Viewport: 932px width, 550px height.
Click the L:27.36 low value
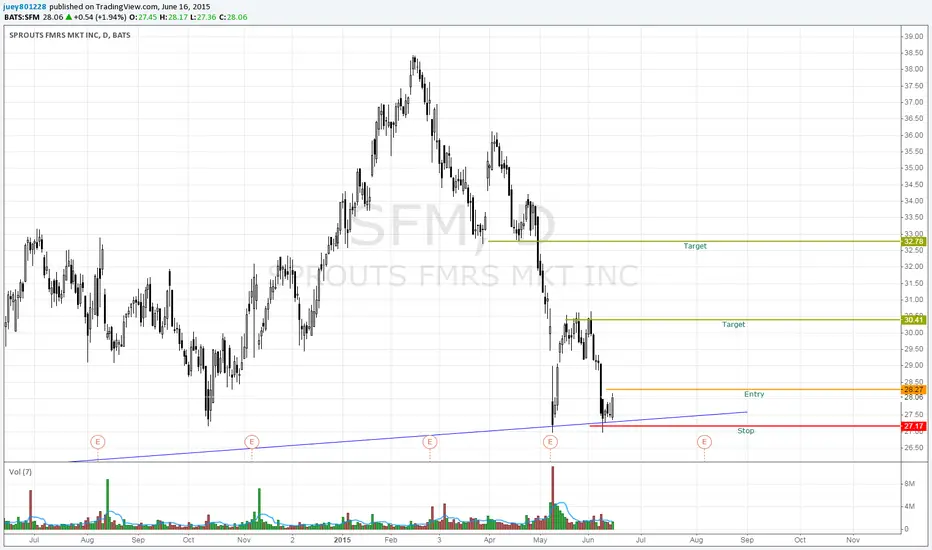(x=203, y=17)
